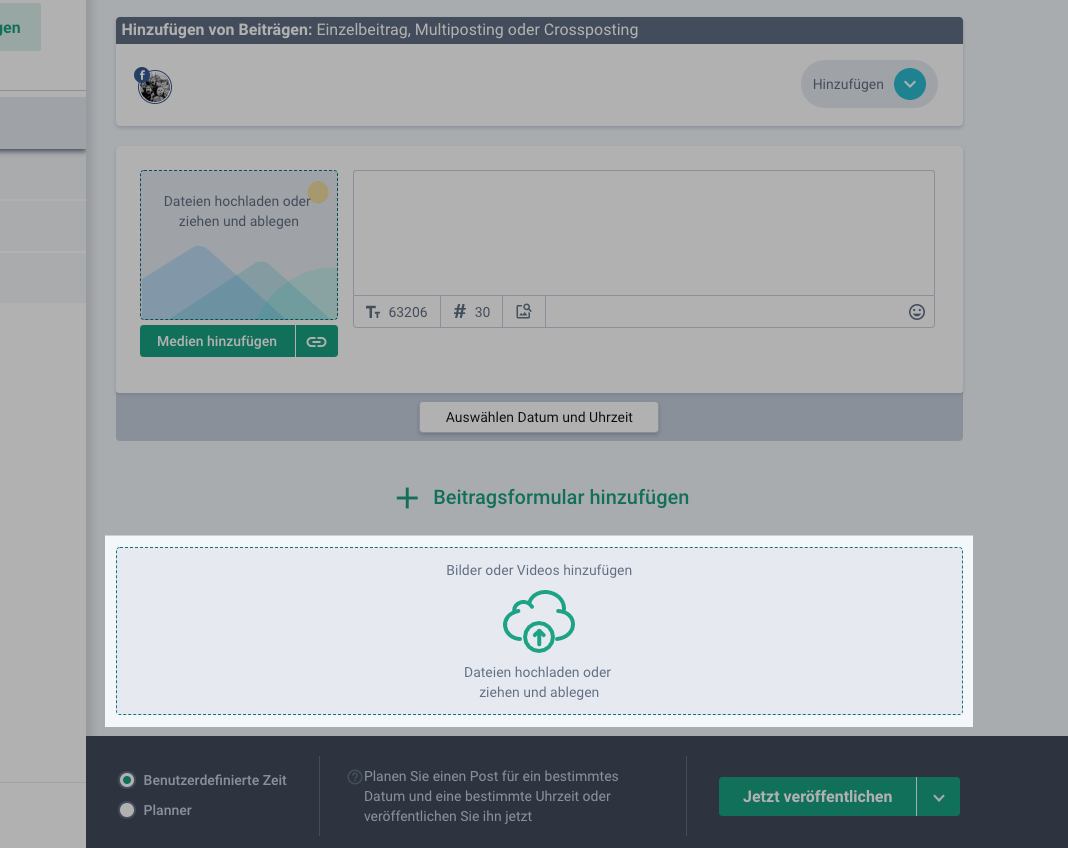Click the green plus icon to add a form
Image resolution: width=1068 pixels, height=848 pixels.
point(407,498)
